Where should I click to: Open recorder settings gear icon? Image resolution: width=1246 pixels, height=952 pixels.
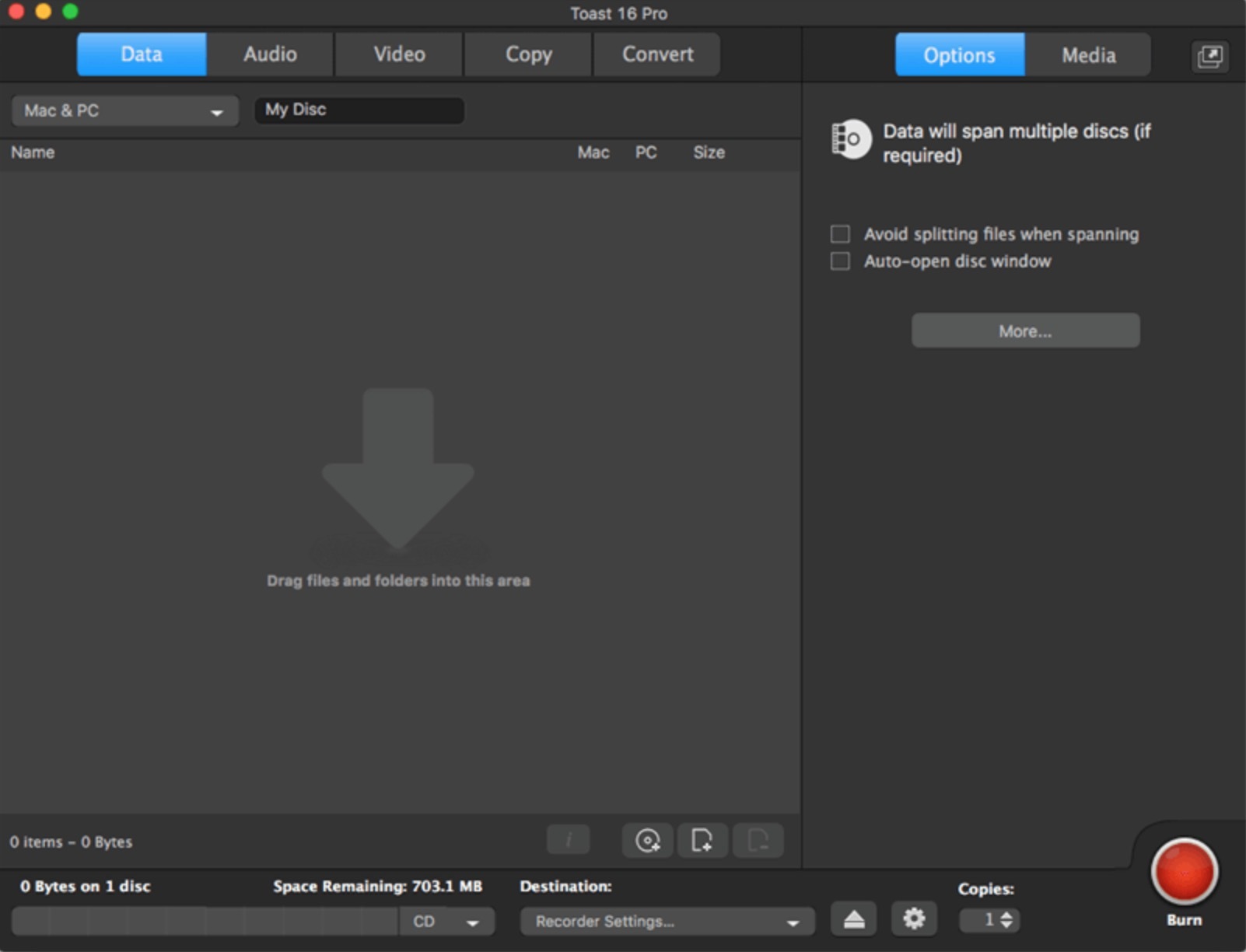tap(913, 920)
